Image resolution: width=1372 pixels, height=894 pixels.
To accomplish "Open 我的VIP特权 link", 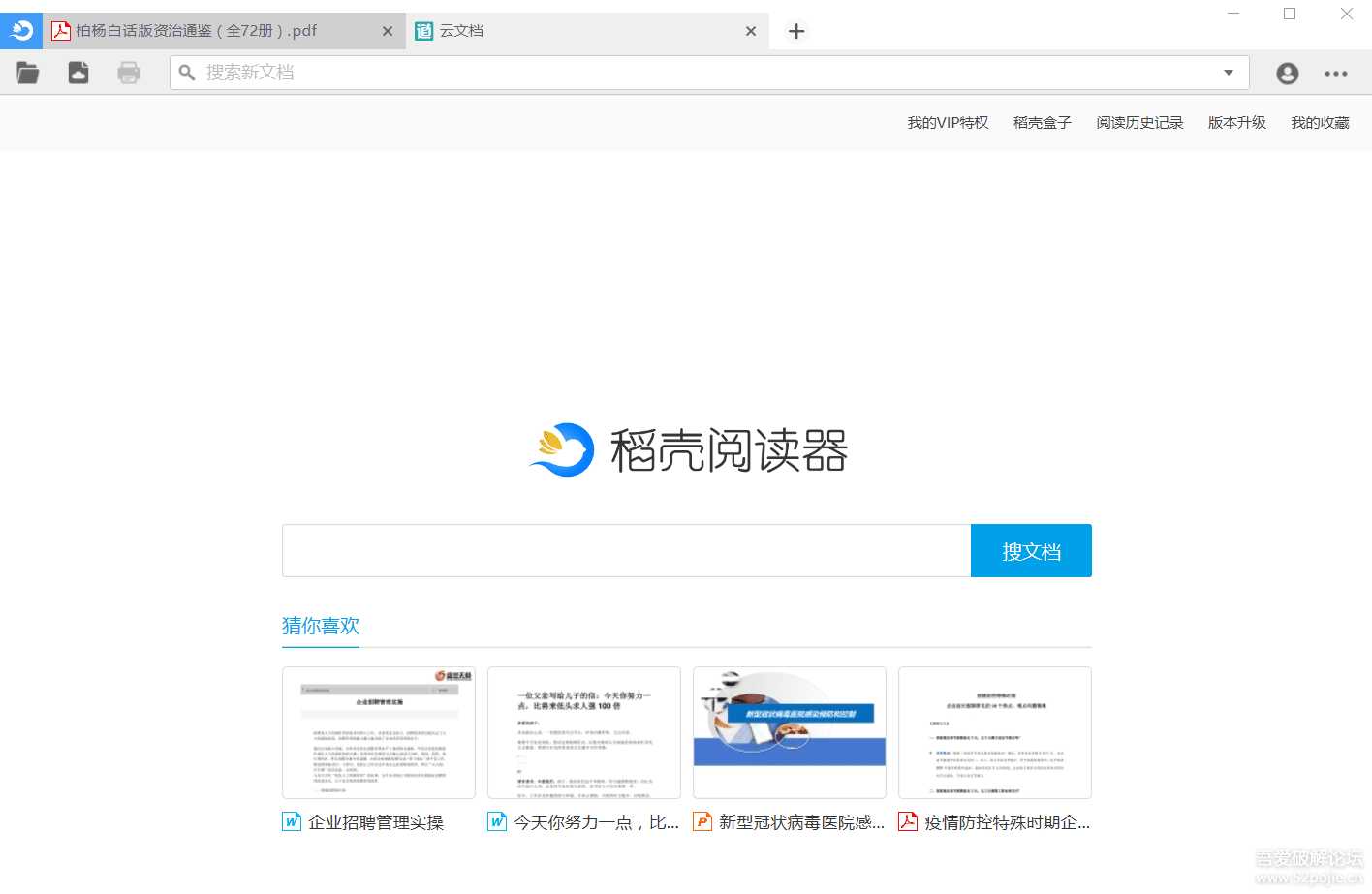I will point(948,123).
